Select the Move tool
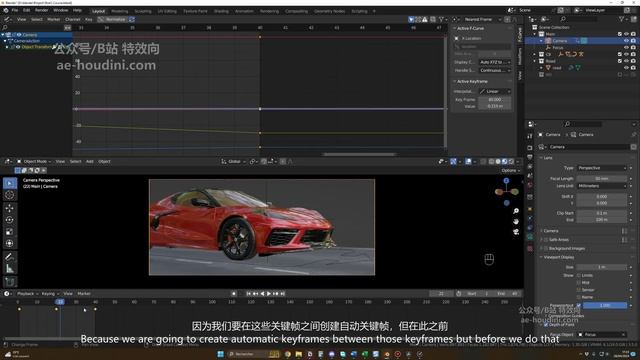Viewport: 640px width, 360px height. 10,208
